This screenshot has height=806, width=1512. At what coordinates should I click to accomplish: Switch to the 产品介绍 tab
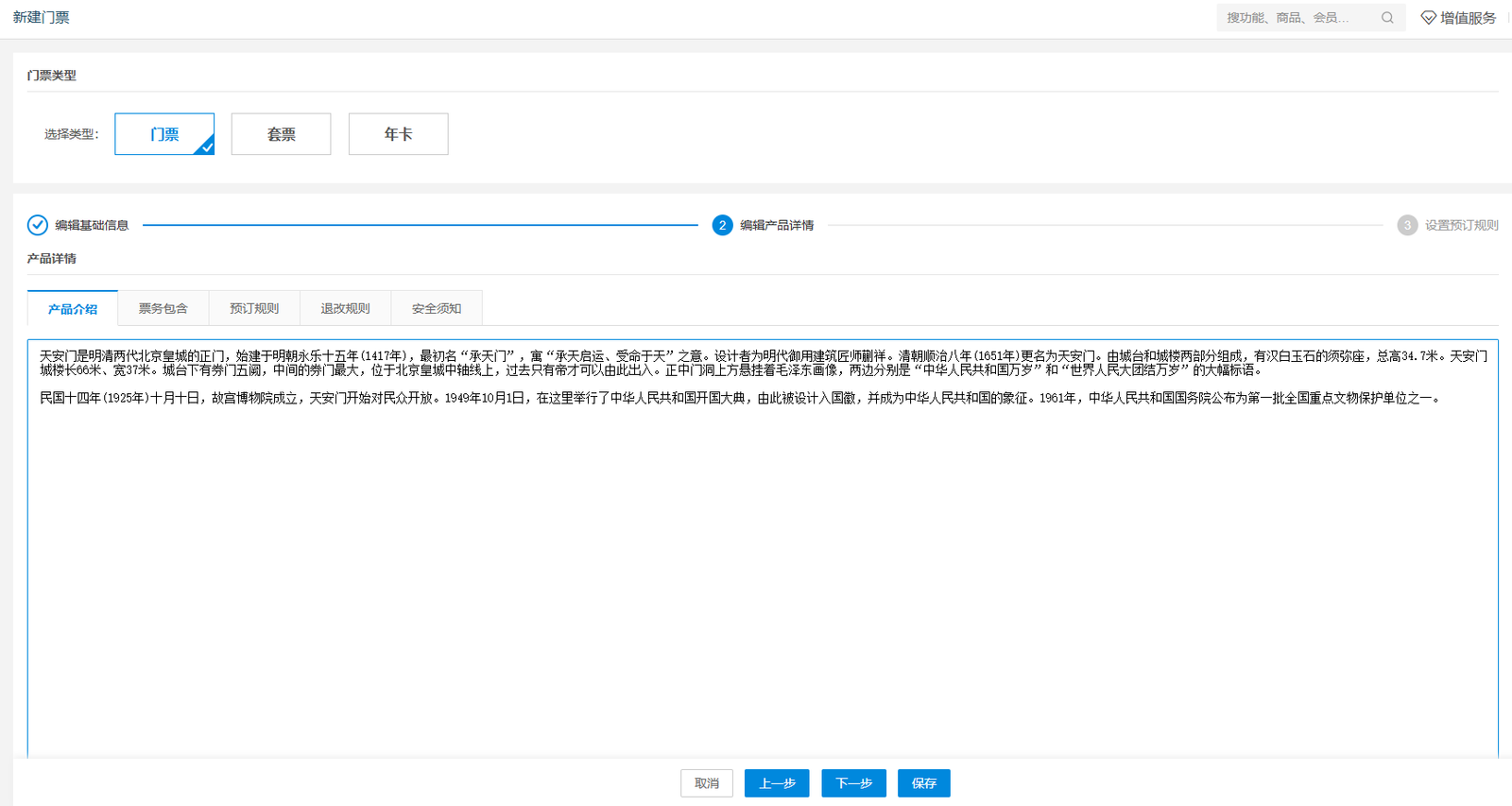(73, 309)
